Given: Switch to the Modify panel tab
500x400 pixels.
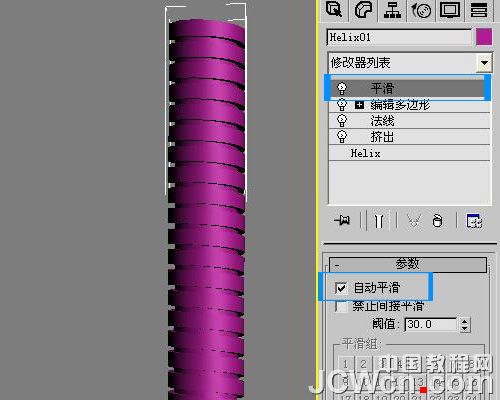Looking at the screenshot, I should point(363,10).
